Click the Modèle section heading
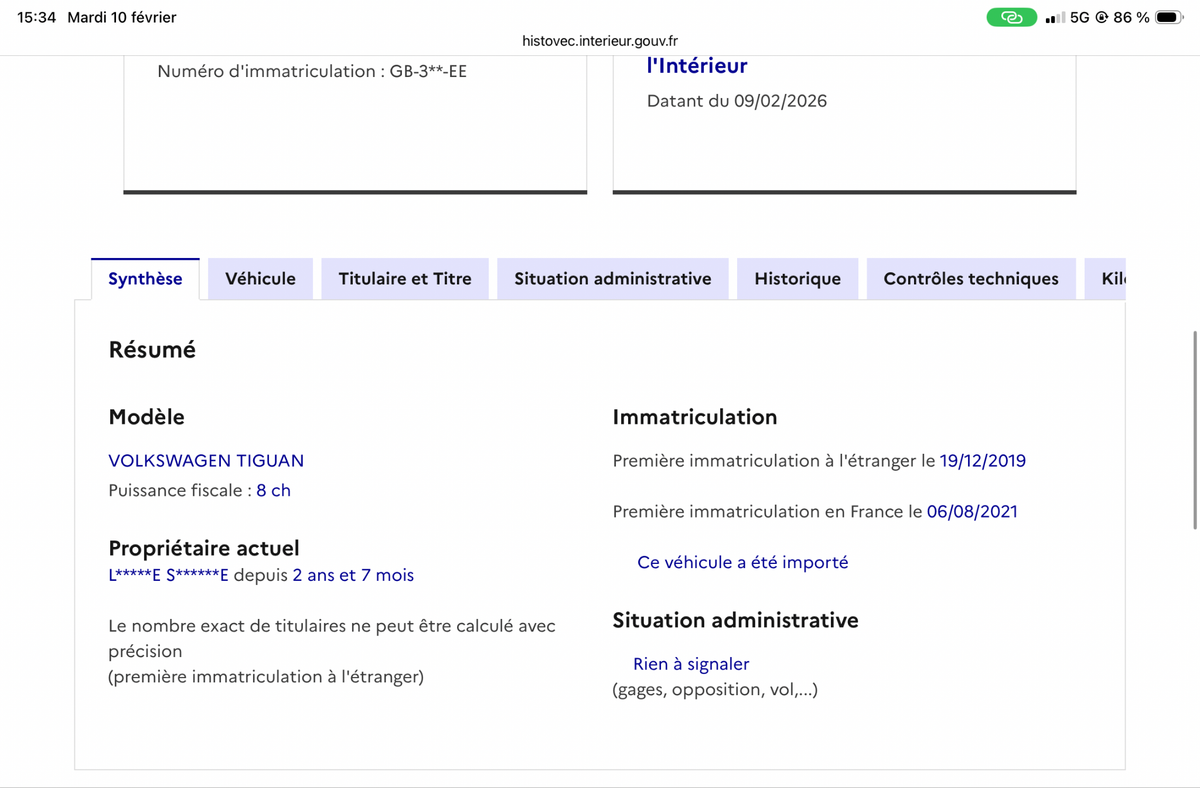Viewport: 1200px width, 788px height. pos(146,417)
